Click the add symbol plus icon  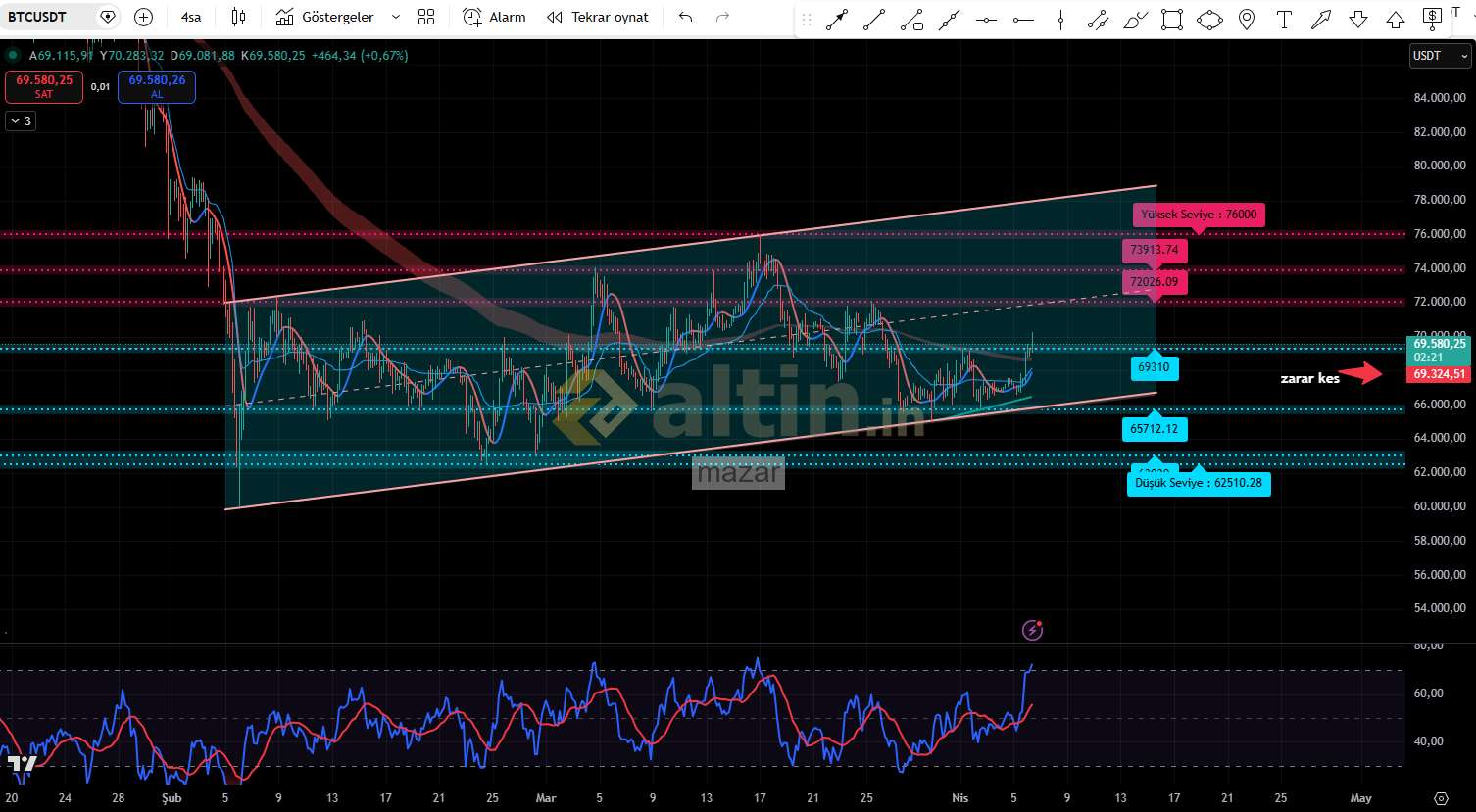click(x=143, y=17)
